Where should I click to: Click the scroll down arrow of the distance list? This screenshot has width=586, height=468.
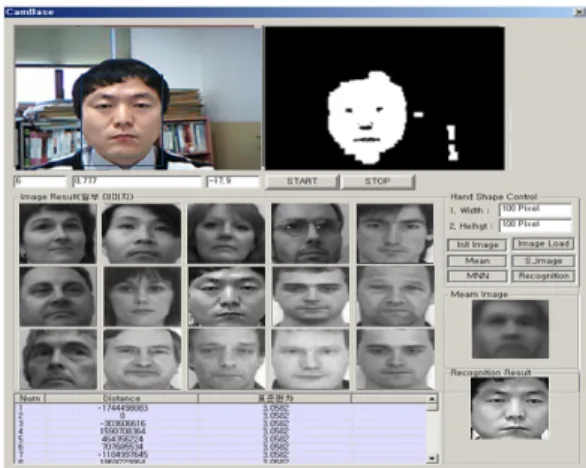click(432, 458)
